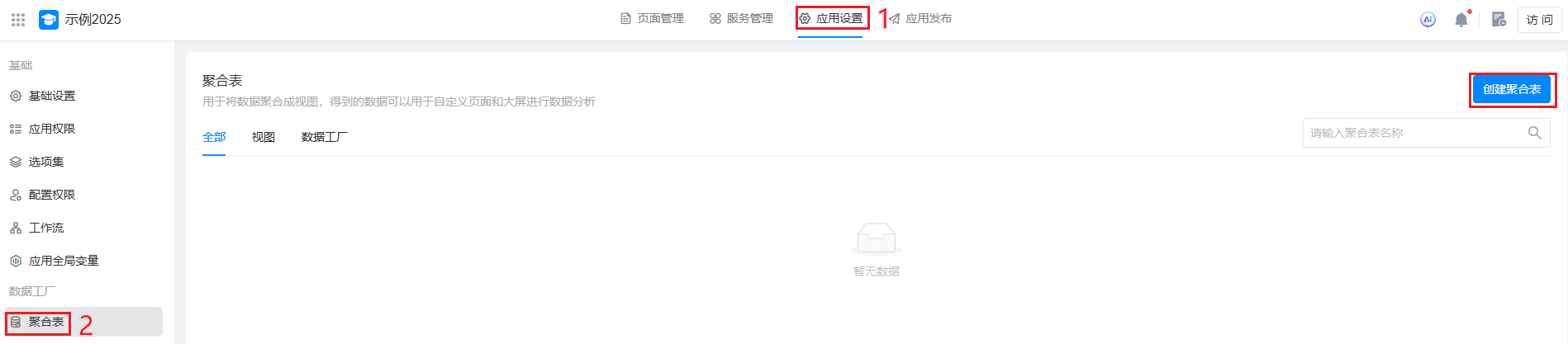Screen dimensions: 1568x344
Task: Open the AI assistant icon
Action: click(x=1428, y=19)
